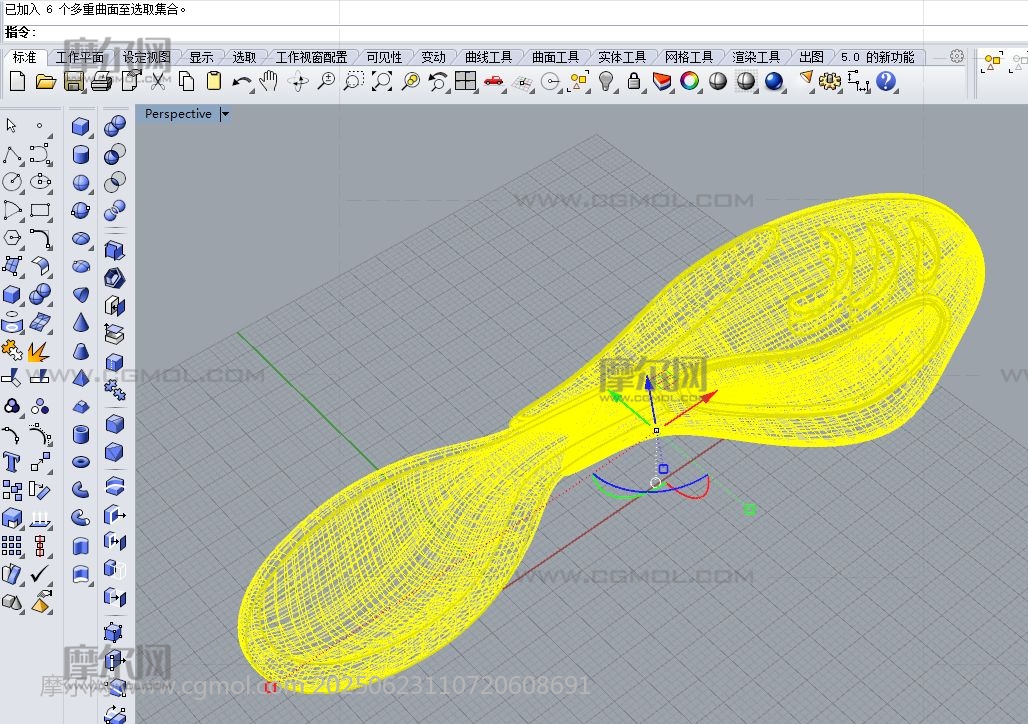
Task: Open help with the question mark icon
Action: point(886,81)
